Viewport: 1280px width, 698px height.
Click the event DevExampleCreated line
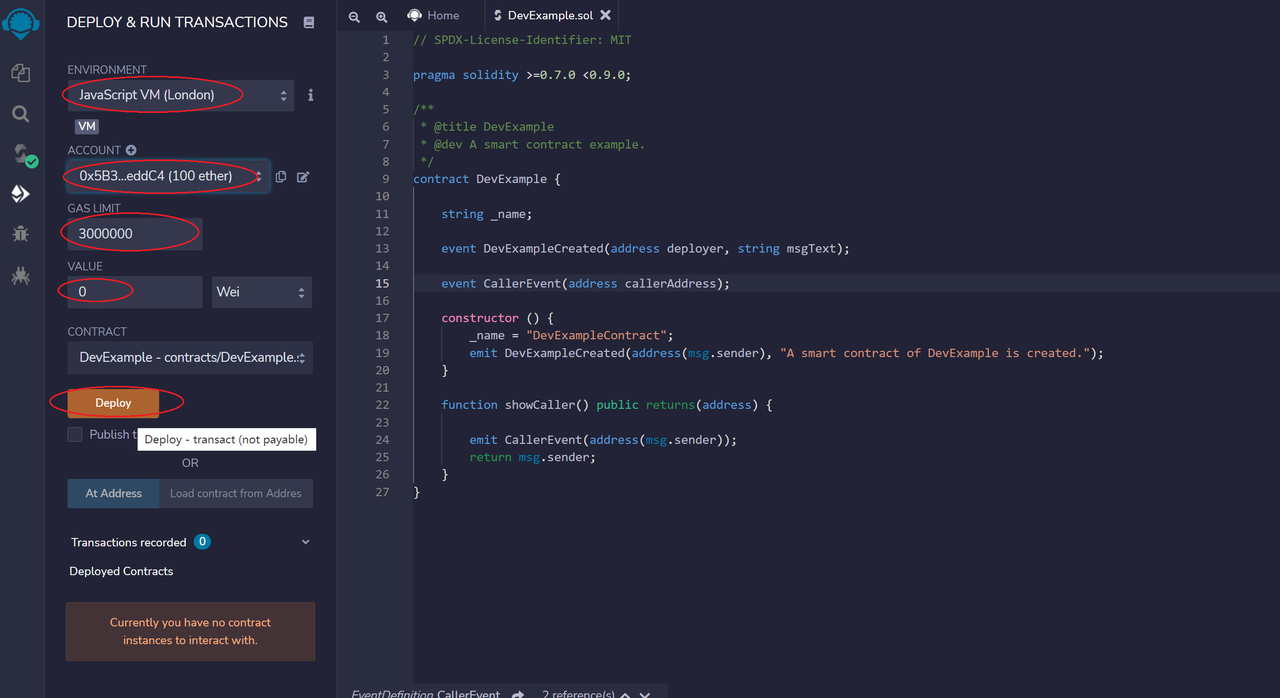point(645,248)
